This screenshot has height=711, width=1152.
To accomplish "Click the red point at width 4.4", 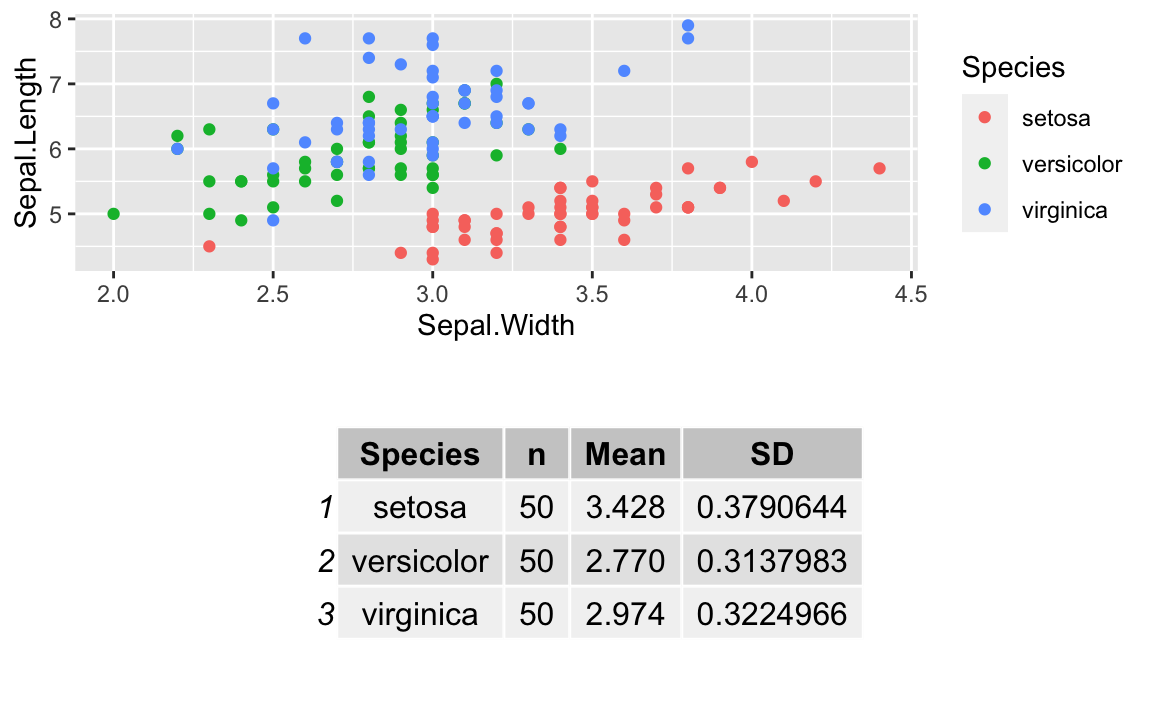I will pos(879,168).
